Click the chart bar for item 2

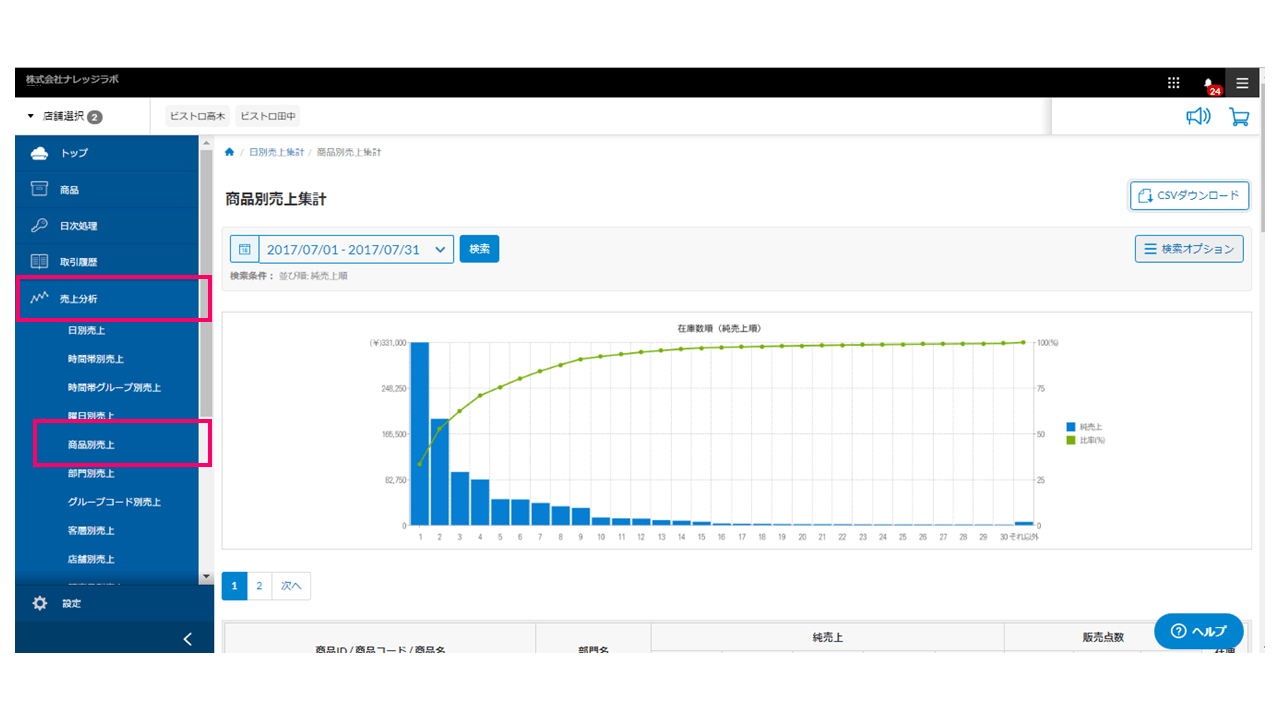[440, 472]
